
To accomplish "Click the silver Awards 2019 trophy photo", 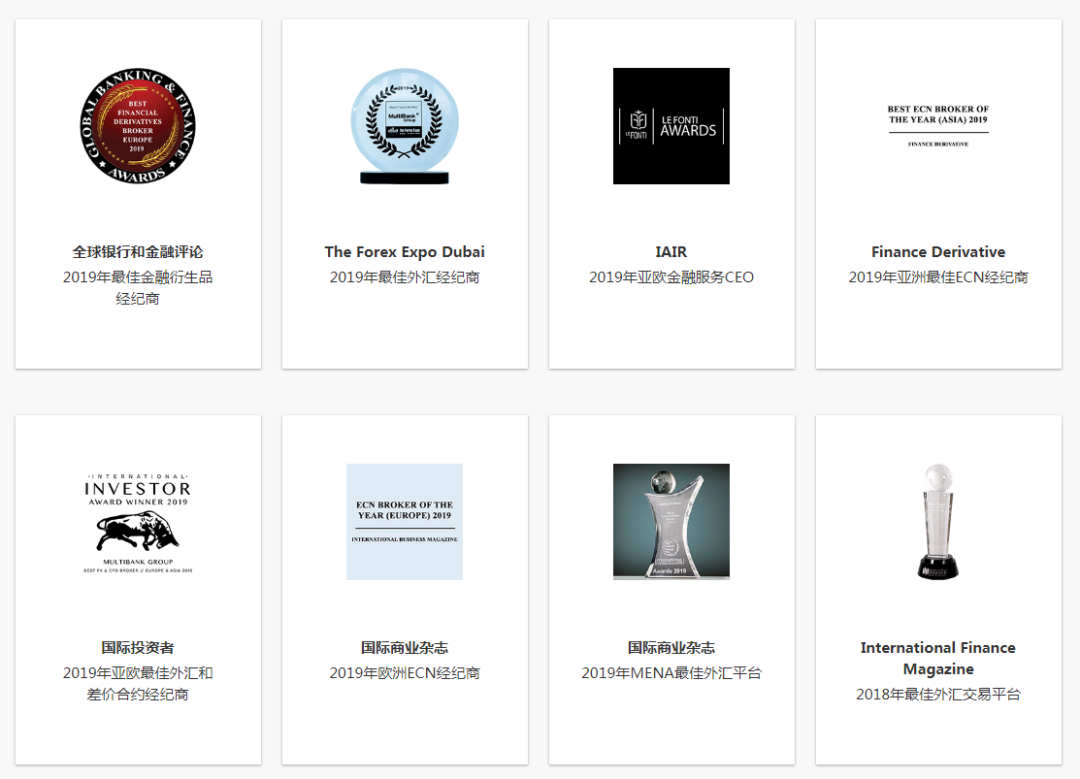I will tap(671, 521).
